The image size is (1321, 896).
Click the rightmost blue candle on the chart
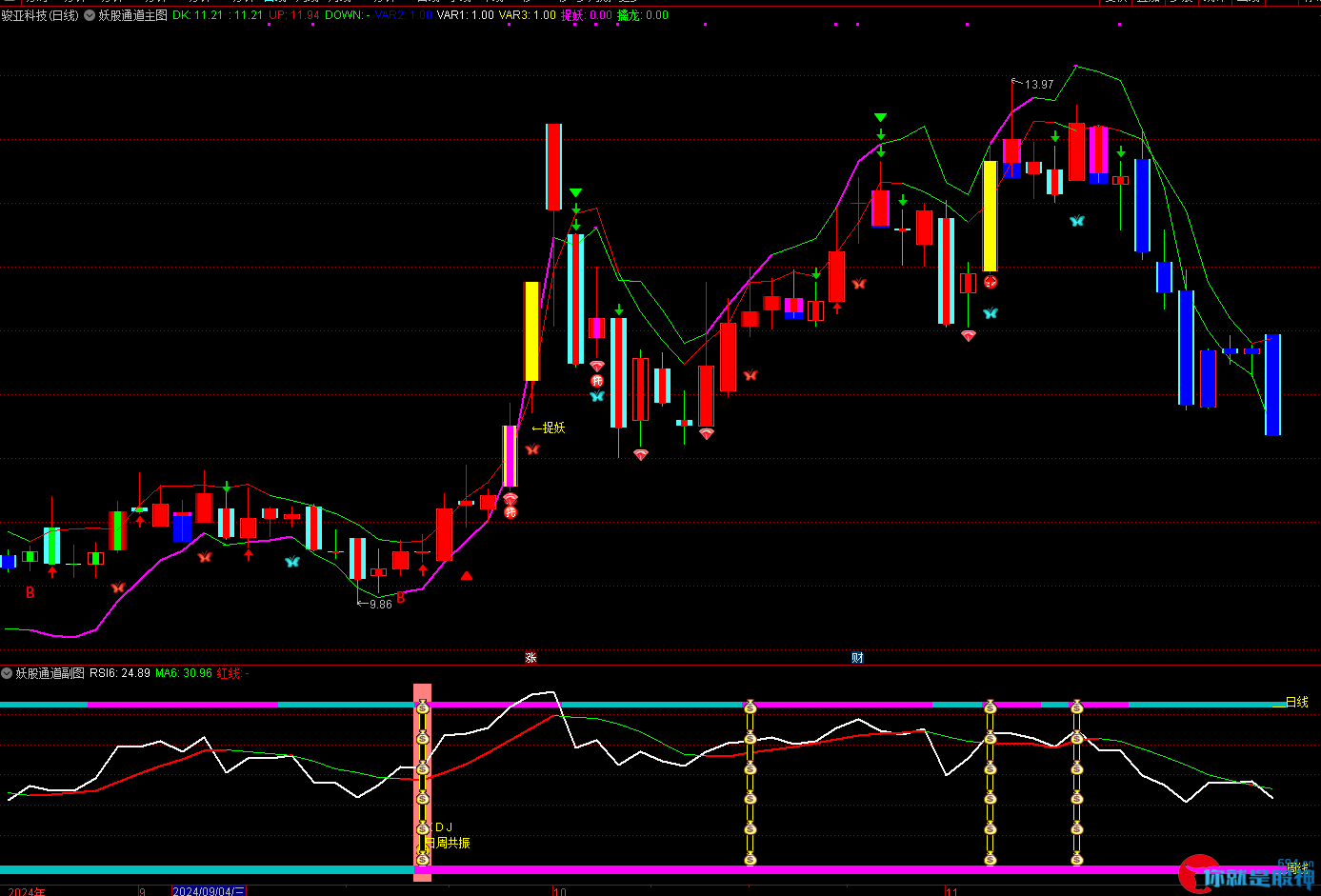coord(1272,385)
